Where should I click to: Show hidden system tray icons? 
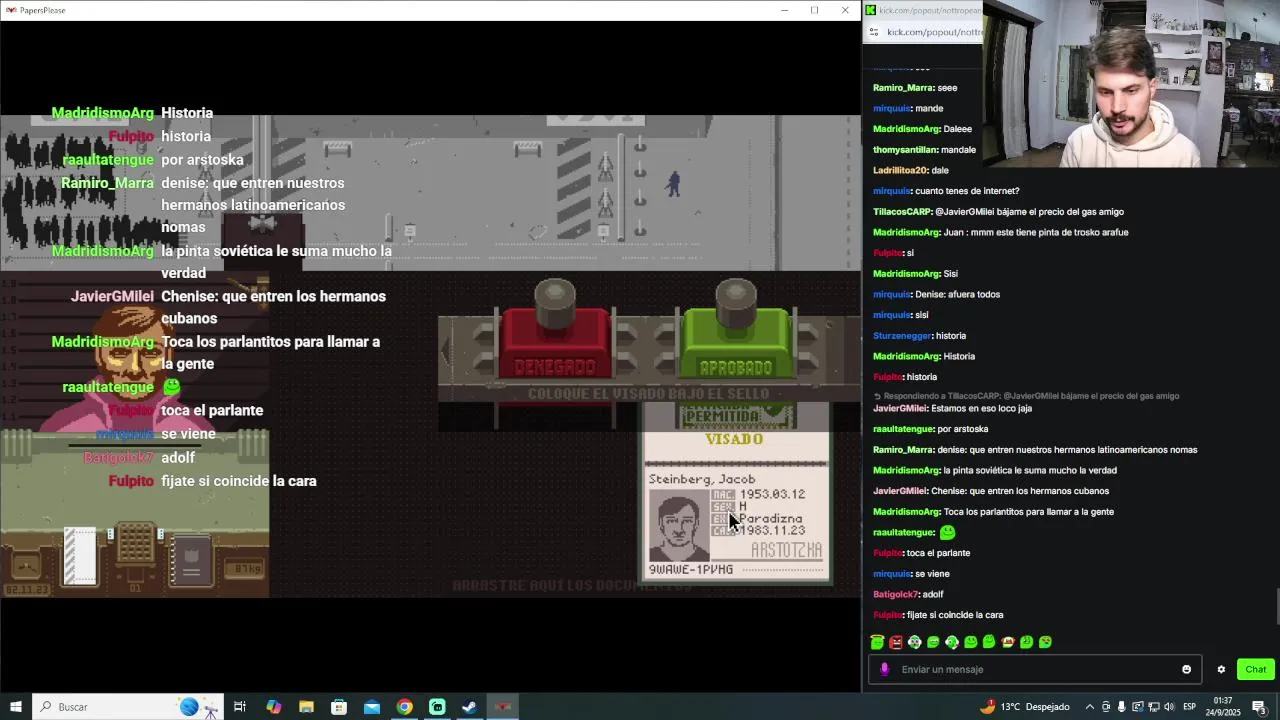point(1090,707)
